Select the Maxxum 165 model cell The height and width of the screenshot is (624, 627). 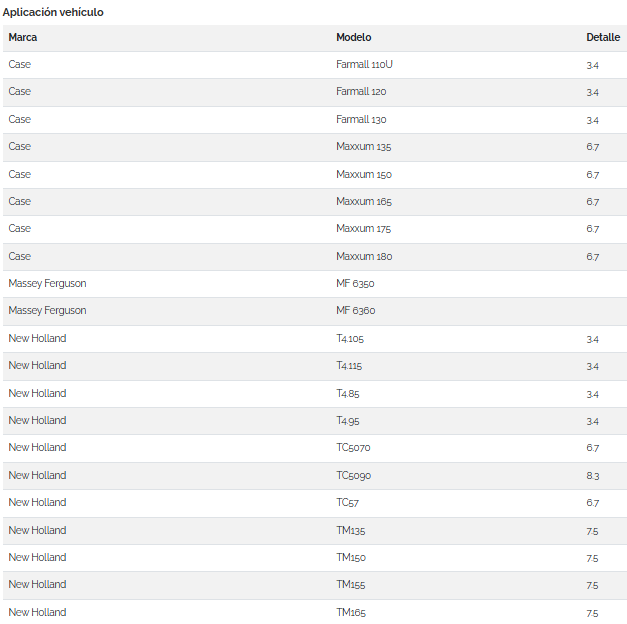pos(364,202)
